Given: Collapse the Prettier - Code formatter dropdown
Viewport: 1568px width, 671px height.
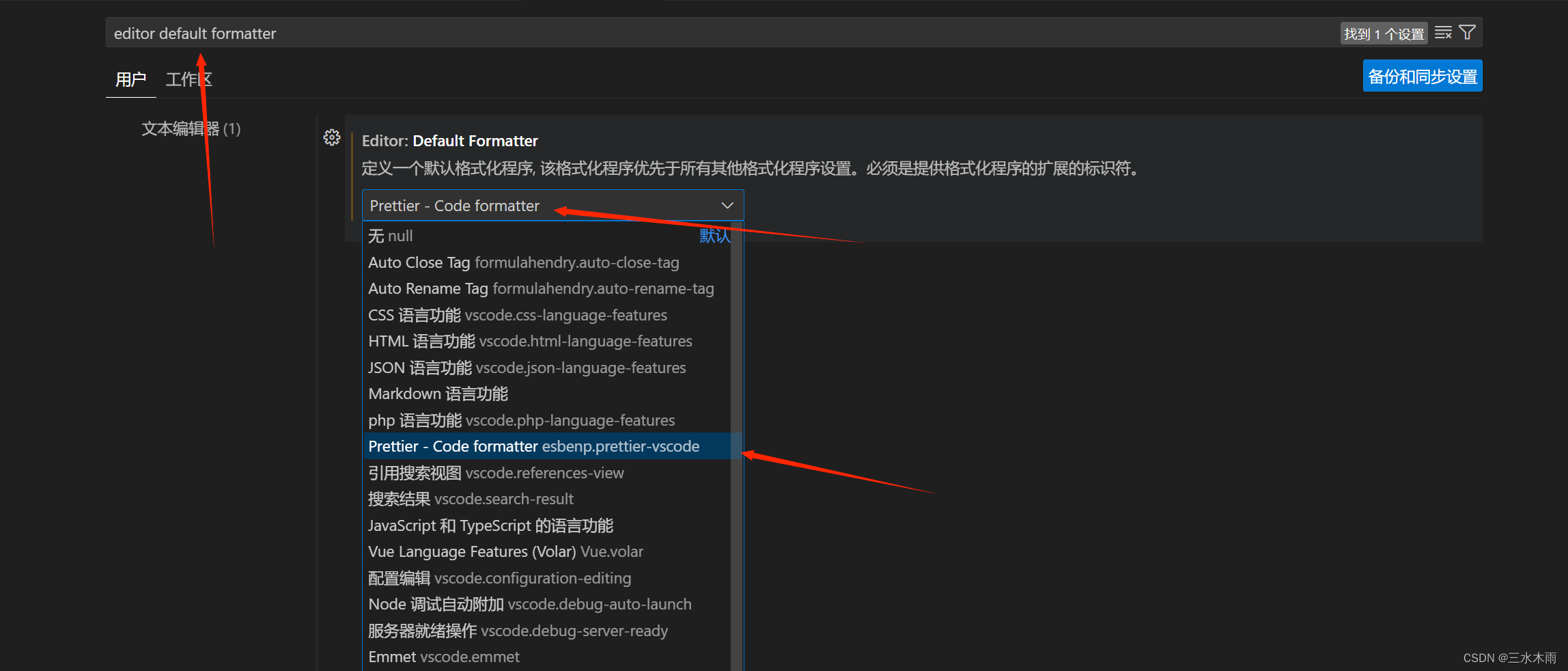Looking at the screenshot, I should (x=552, y=206).
